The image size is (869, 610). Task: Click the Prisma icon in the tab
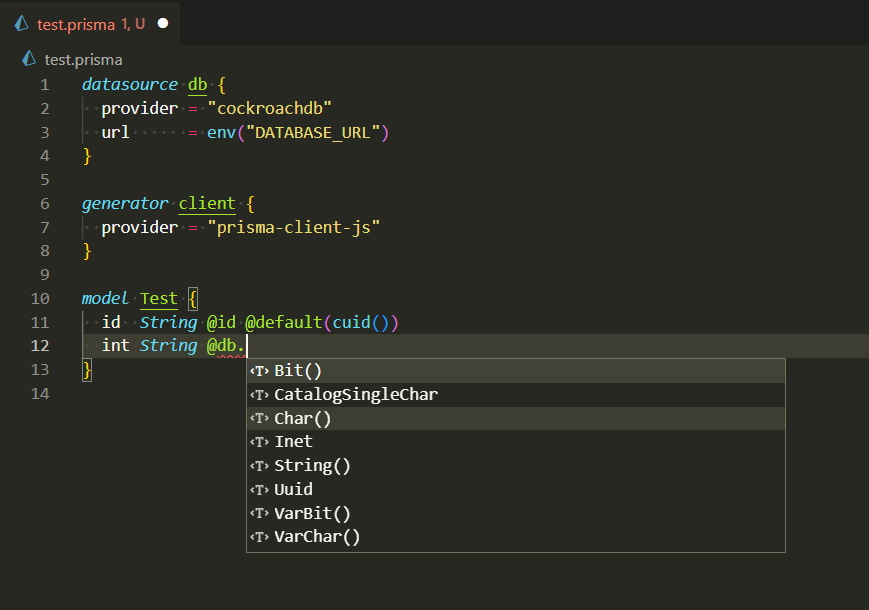(22, 23)
